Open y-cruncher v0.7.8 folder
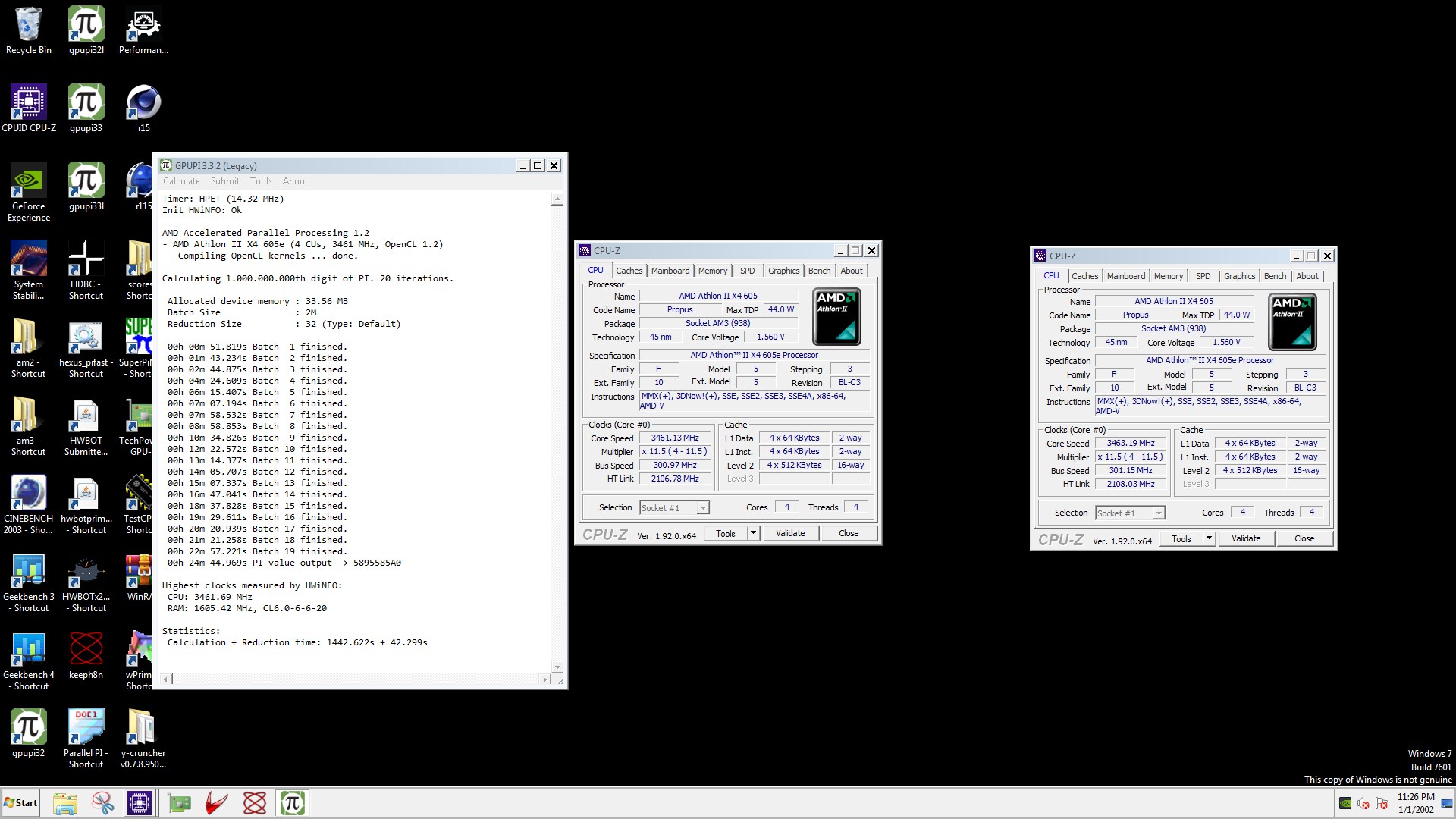Viewport: 1456px width, 819px height. pyautogui.click(x=143, y=739)
